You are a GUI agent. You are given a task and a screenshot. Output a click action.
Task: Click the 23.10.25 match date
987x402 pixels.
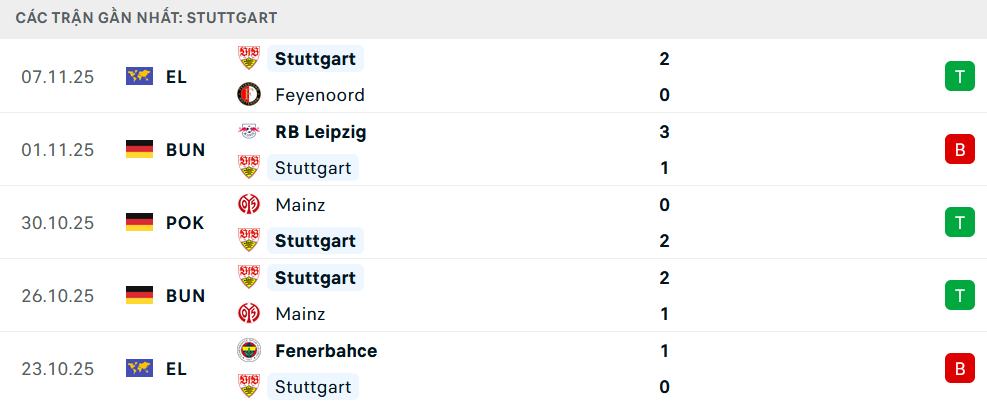click(57, 369)
